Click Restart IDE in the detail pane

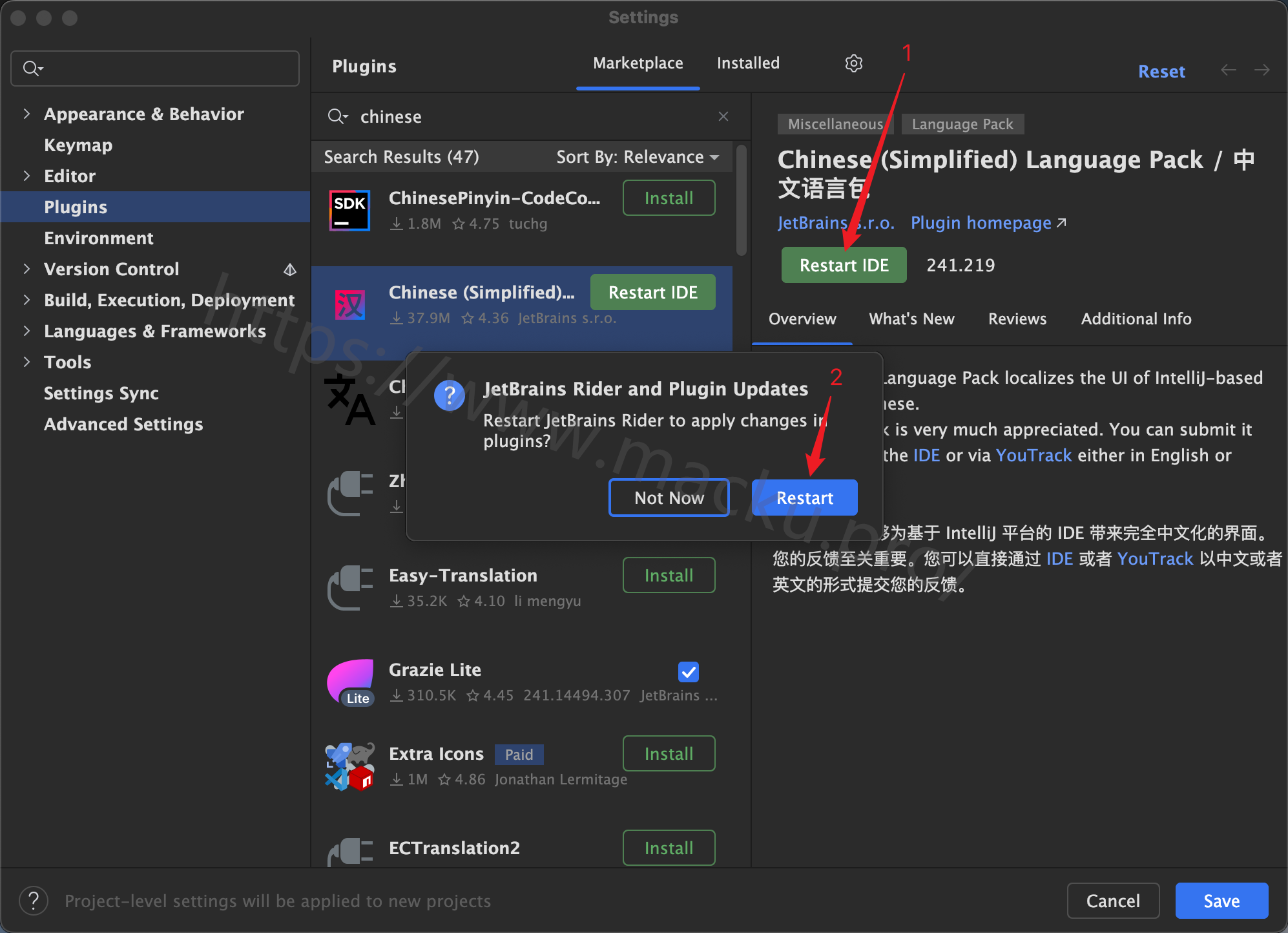(844, 265)
